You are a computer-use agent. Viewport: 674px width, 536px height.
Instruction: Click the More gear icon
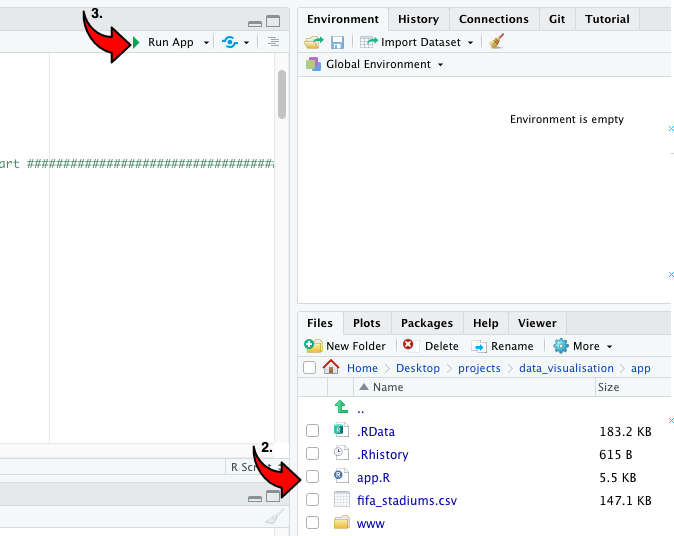pos(561,346)
